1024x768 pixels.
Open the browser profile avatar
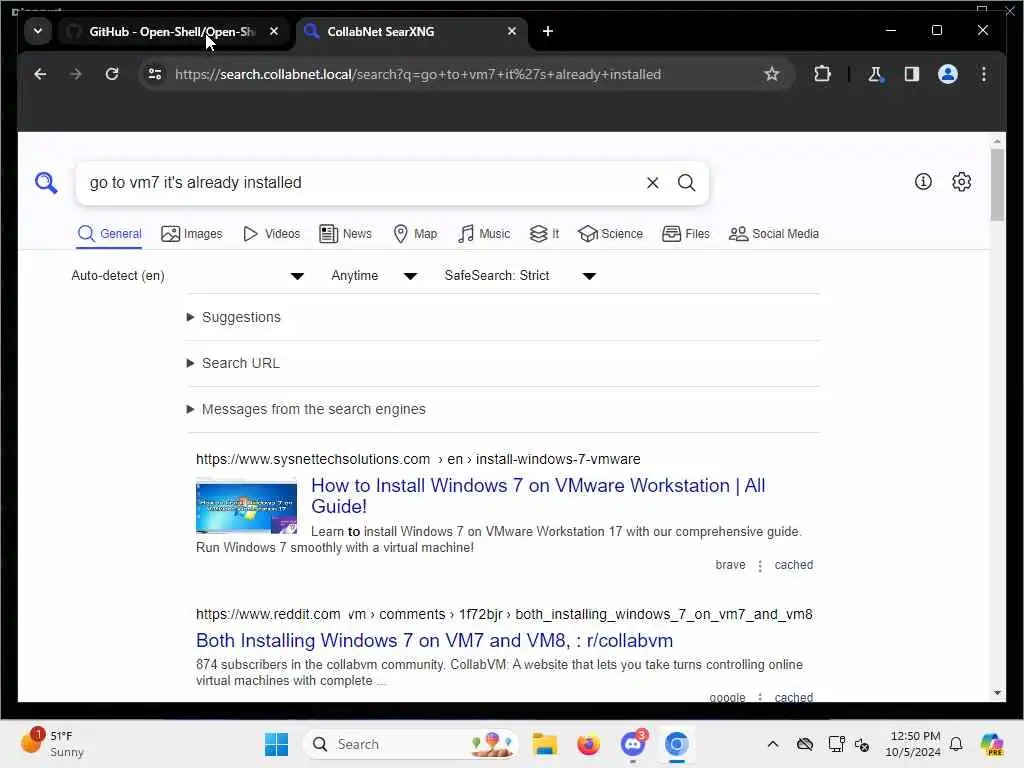point(948,74)
